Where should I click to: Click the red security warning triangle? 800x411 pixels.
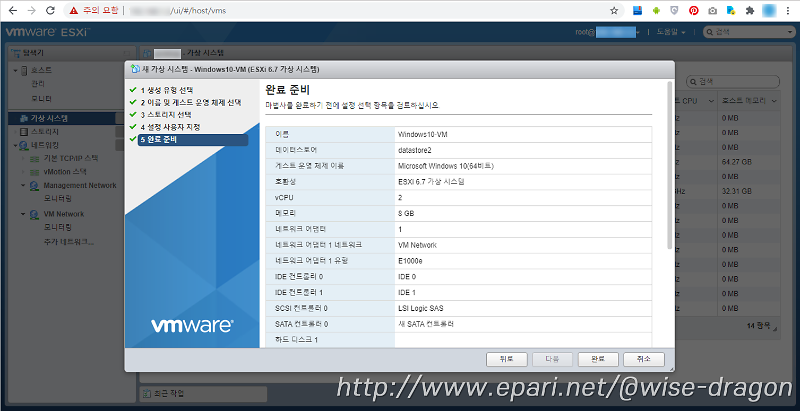pos(74,10)
